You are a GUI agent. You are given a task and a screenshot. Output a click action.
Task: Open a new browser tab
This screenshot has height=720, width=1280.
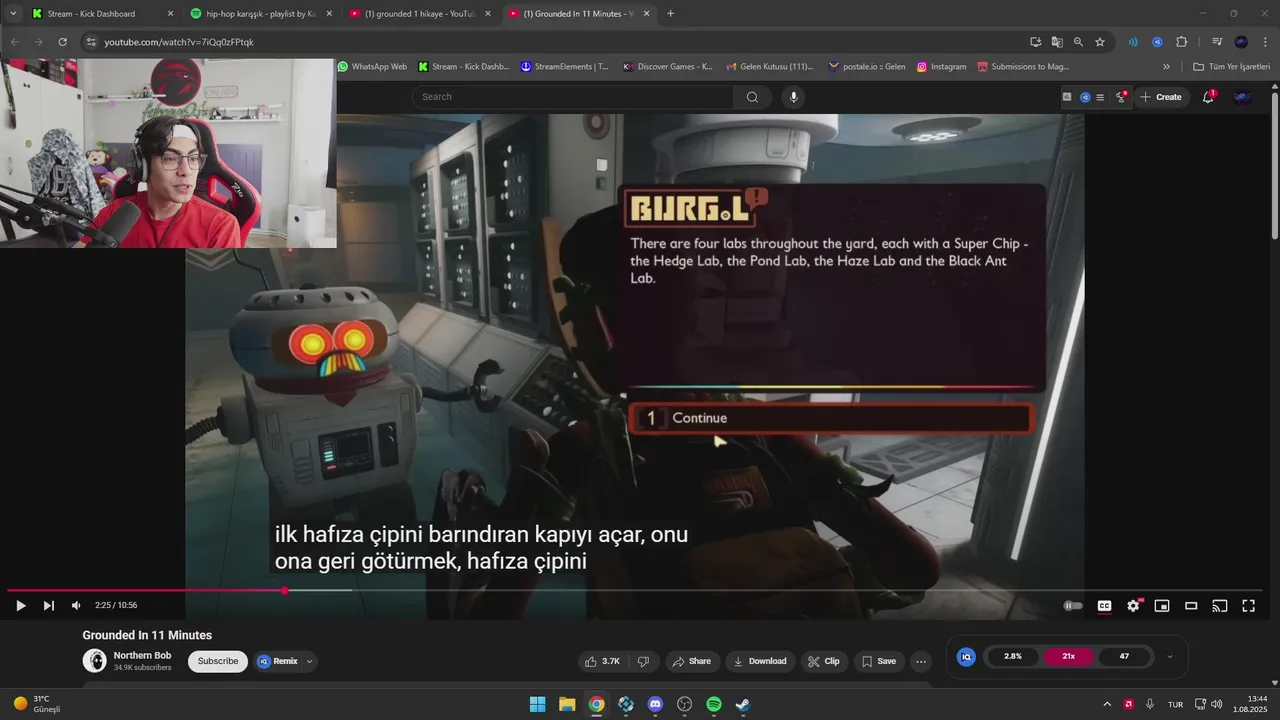[670, 14]
